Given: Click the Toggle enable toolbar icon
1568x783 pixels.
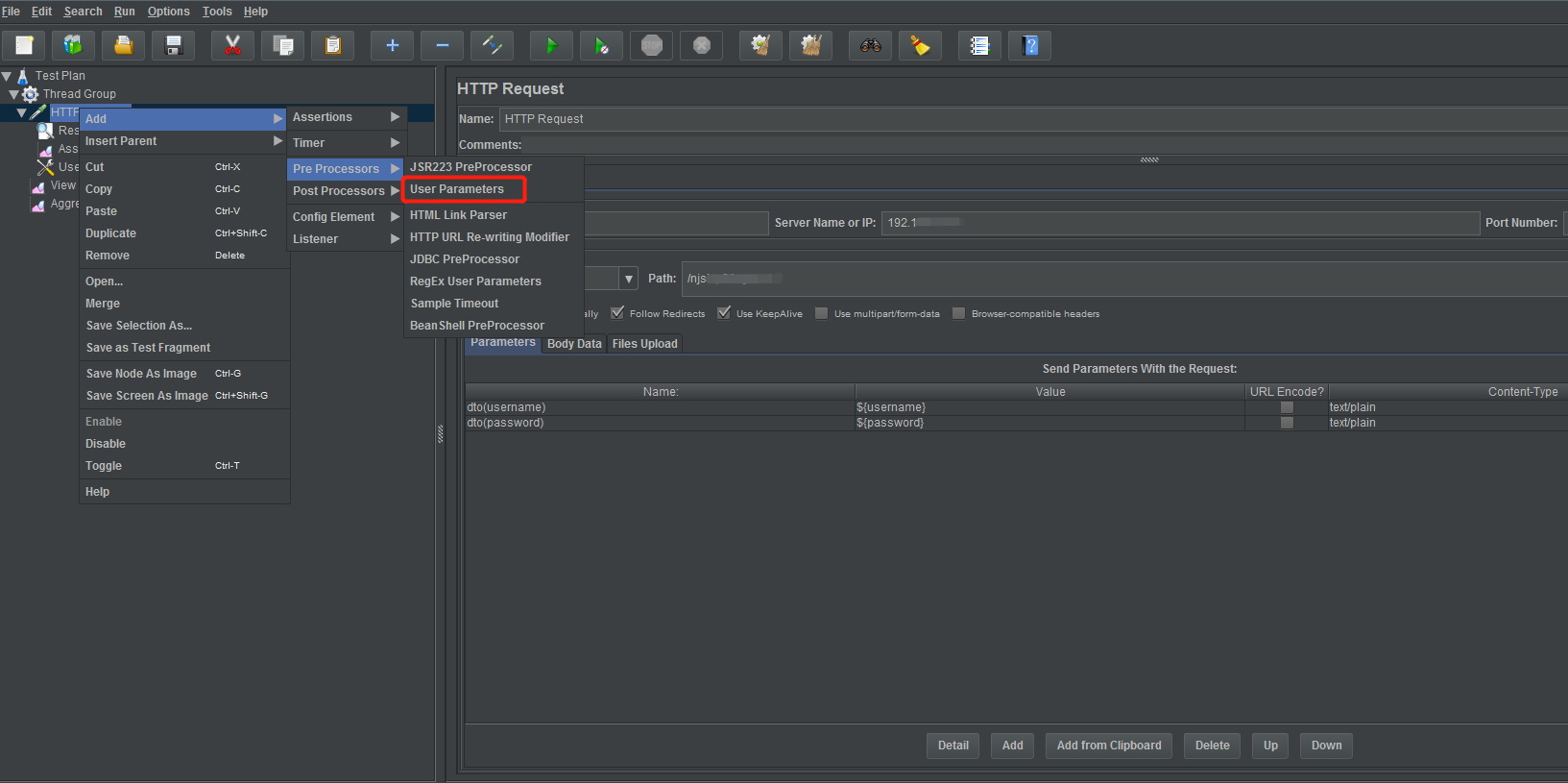Looking at the screenshot, I should click(492, 45).
